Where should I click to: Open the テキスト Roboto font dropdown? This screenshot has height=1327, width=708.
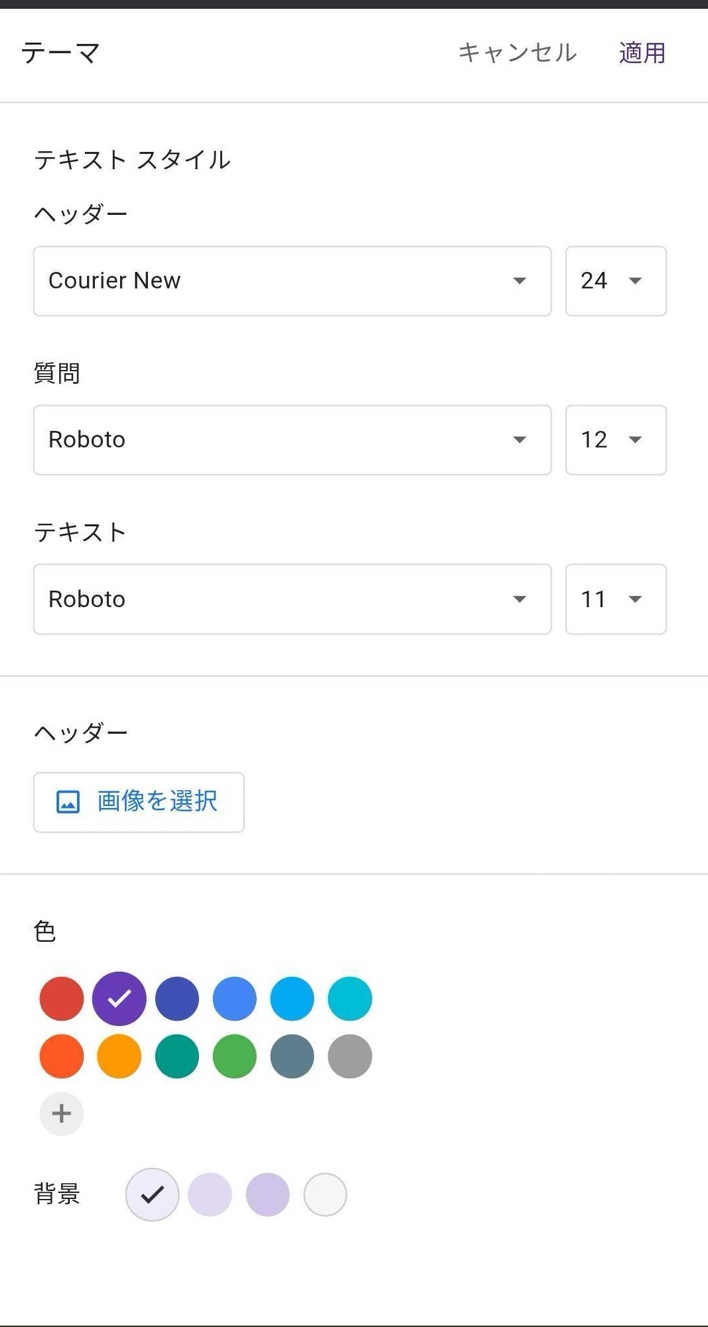click(x=292, y=599)
